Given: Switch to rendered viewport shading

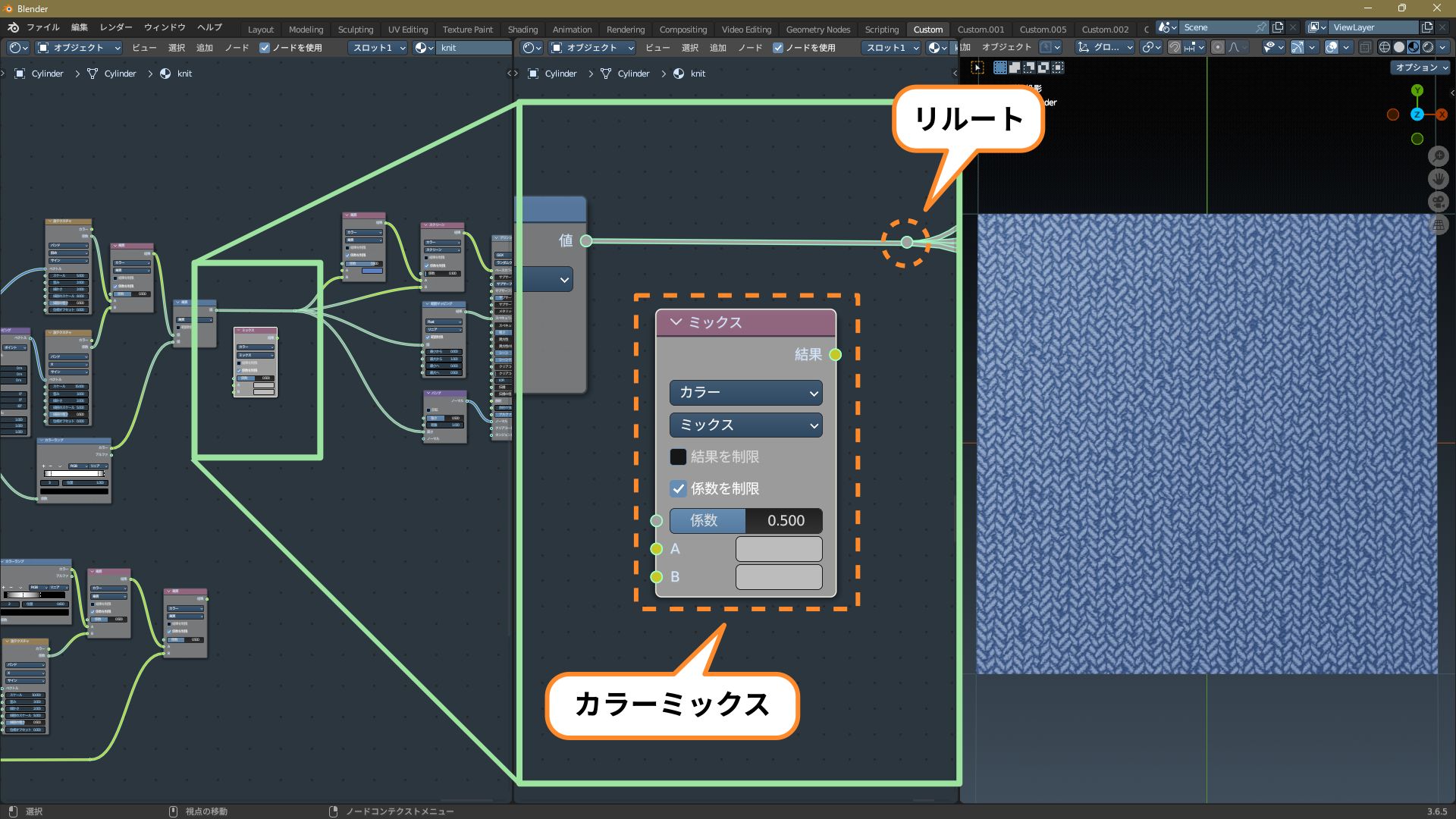Looking at the screenshot, I should (x=1428, y=47).
